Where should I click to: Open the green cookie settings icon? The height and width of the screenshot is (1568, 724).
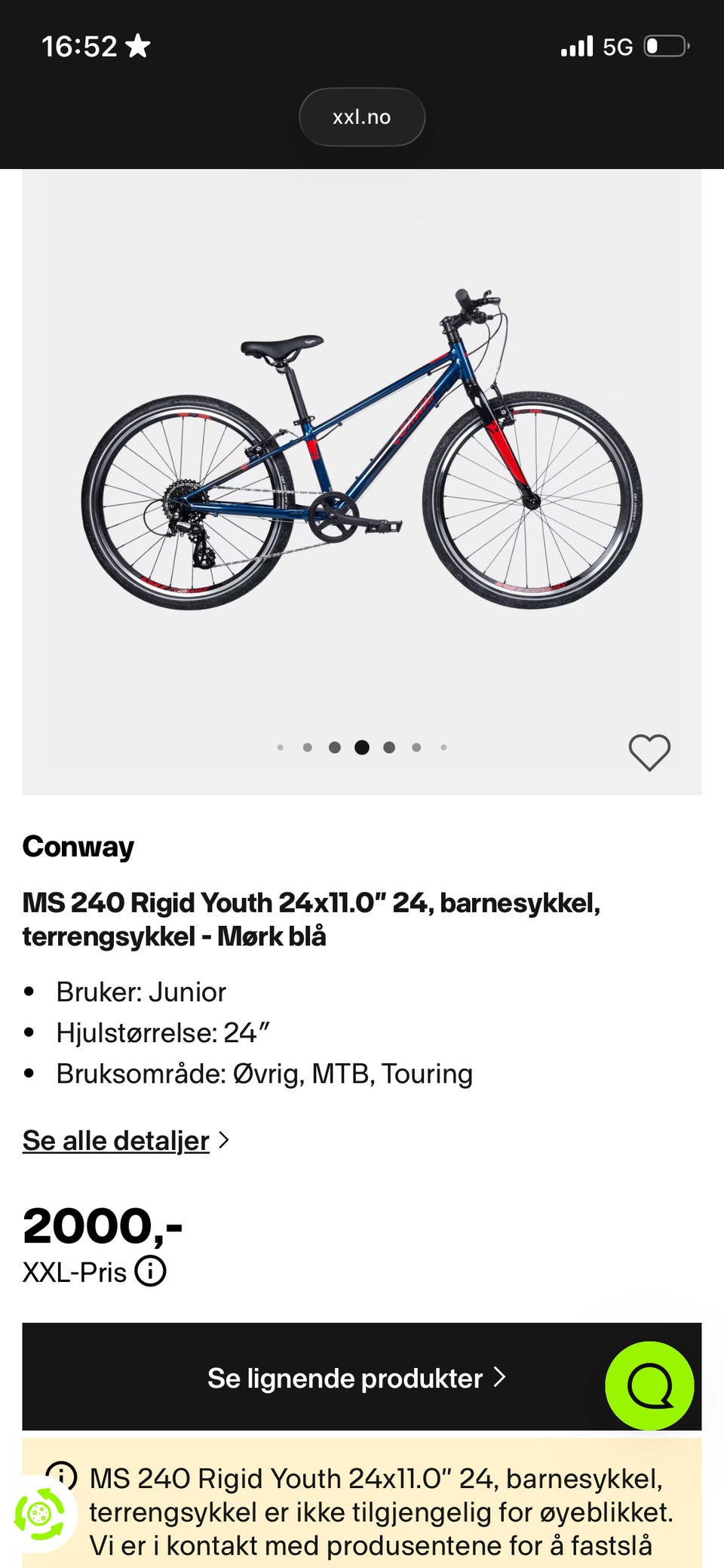pyautogui.click(x=39, y=1513)
